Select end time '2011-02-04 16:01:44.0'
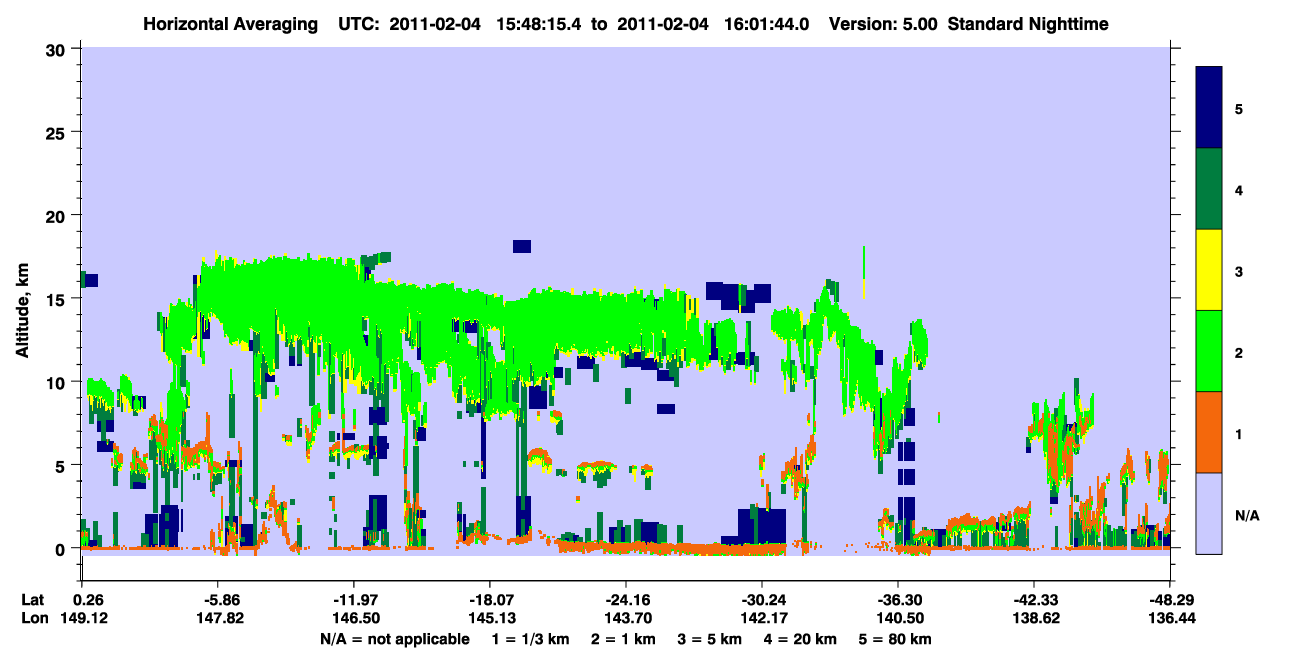Screen dimensions: 1300x667 point(714,23)
